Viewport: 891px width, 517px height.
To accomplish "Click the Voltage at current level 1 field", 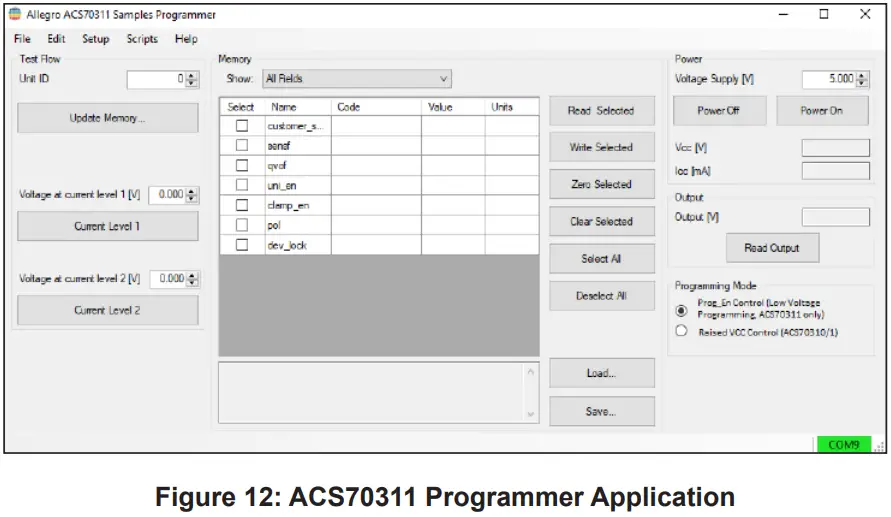I will point(168,195).
